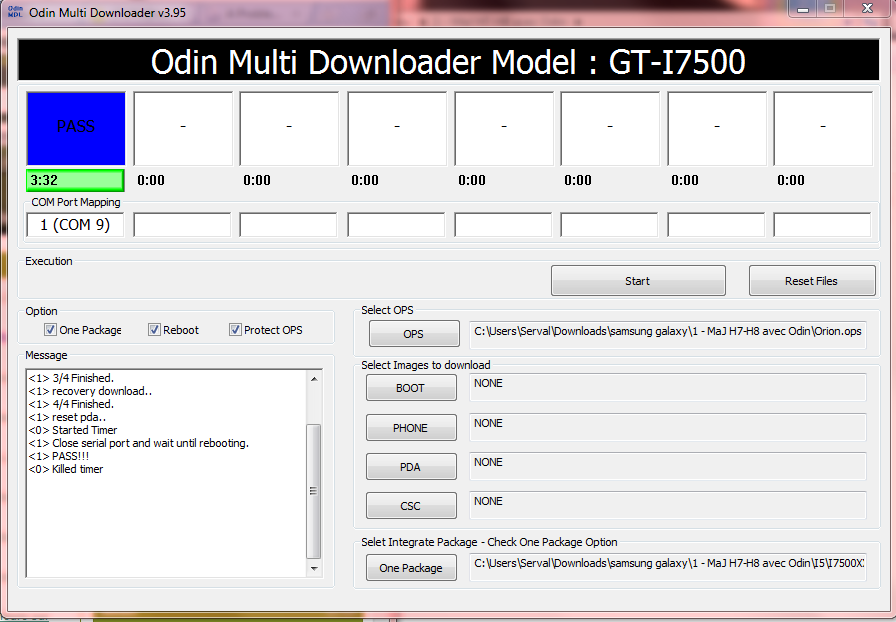Click the PHONE path field showing NONE
Screen dimensions: 896x622
pyautogui.click(x=667, y=427)
